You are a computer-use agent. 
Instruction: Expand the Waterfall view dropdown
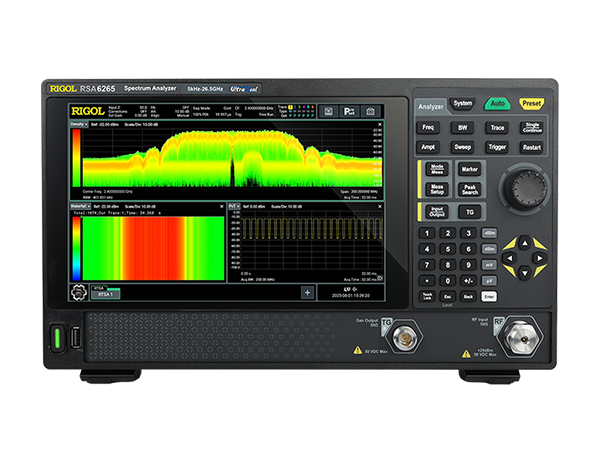click(x=80, y=205)
